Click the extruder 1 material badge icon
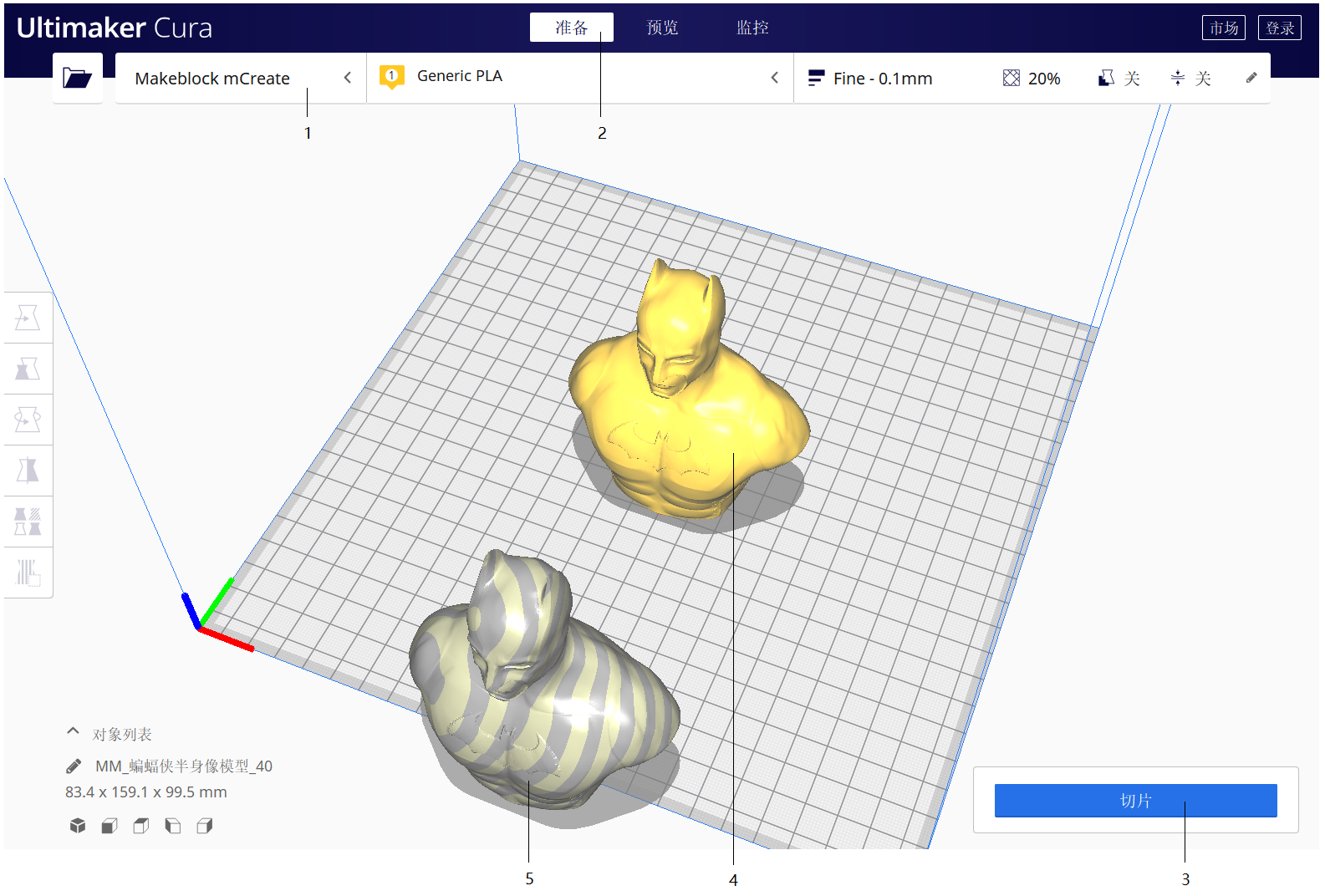This screenshot has width=1325, height=896. [391, 77]
